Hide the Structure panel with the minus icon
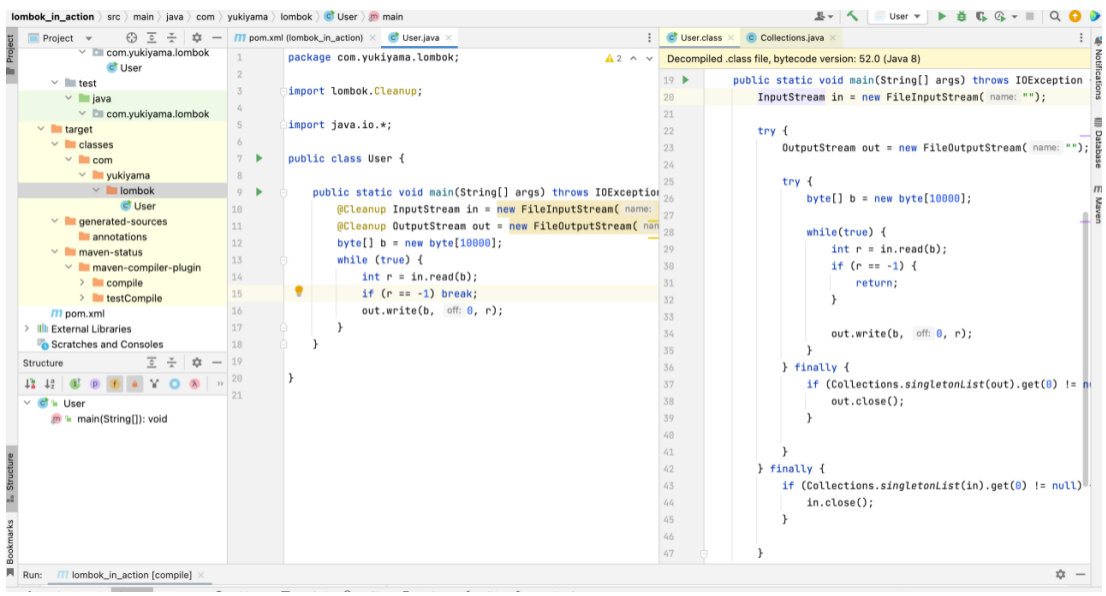Screen dimensions: 1106x596 coord(217,363)
